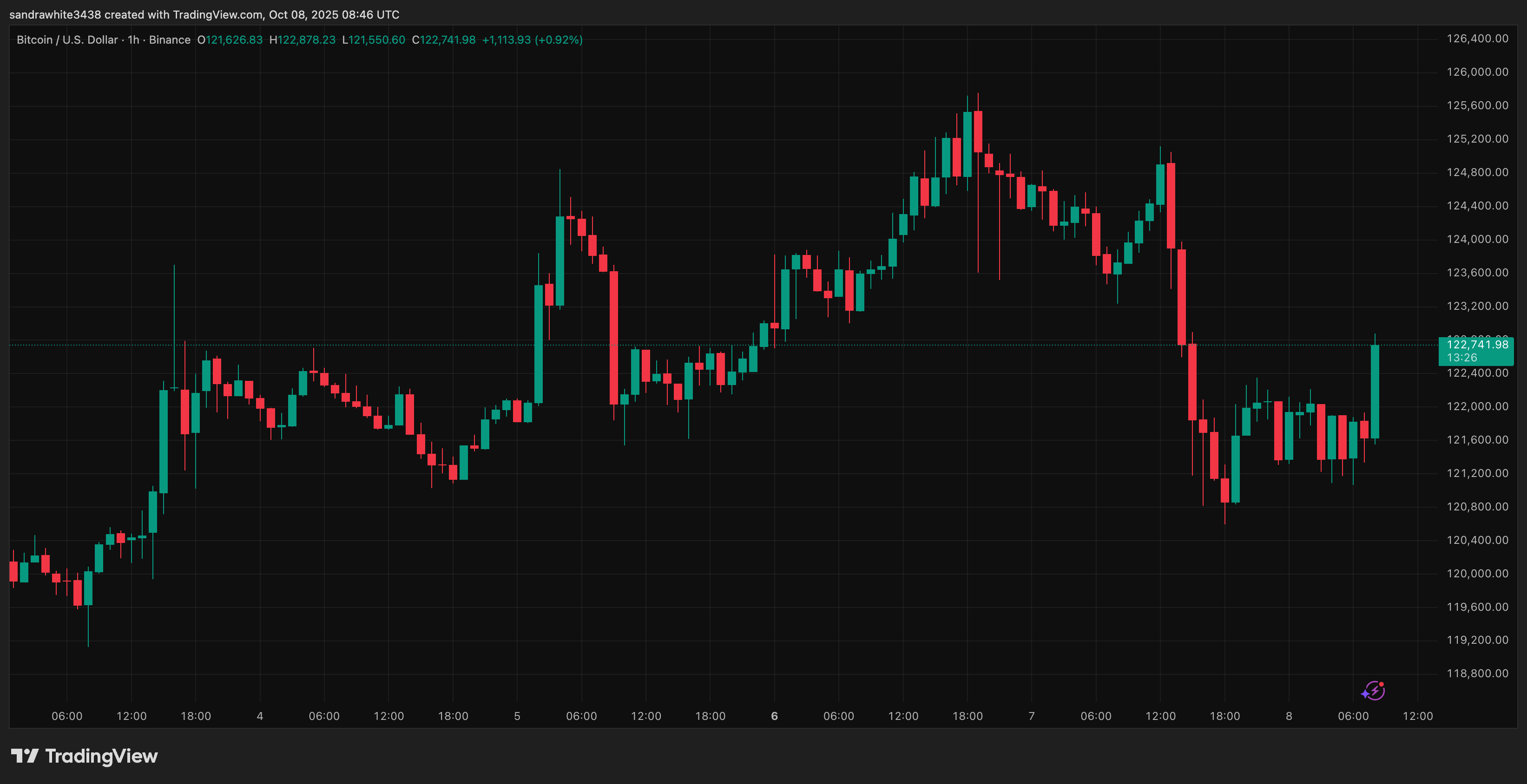Click date 8 on the time axis

pyautogui.click(x=1289, y=716)
